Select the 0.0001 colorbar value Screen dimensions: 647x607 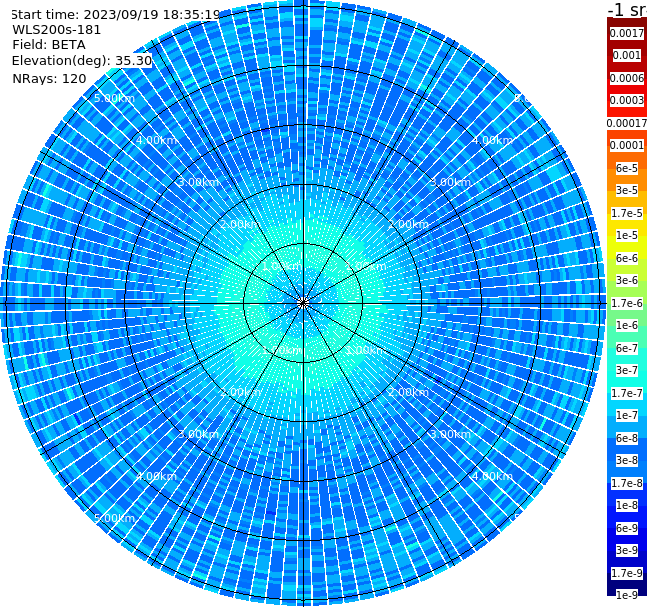click(627, 145)
